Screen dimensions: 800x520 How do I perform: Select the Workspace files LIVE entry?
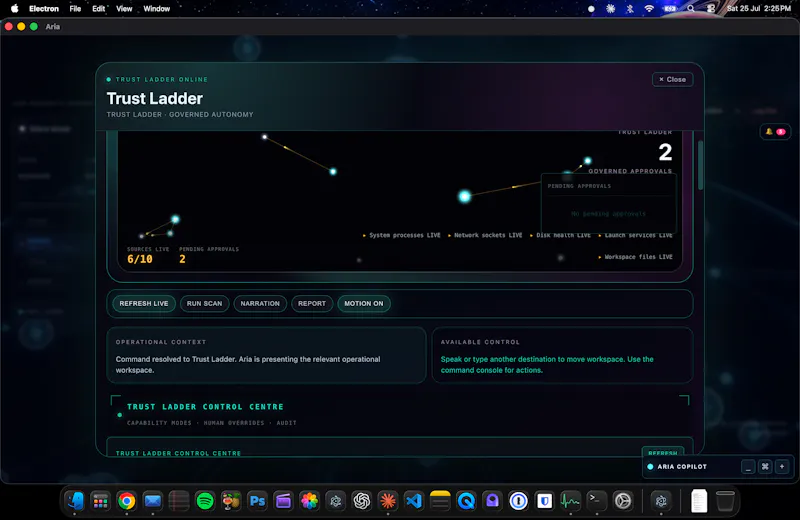coord(635,257)
